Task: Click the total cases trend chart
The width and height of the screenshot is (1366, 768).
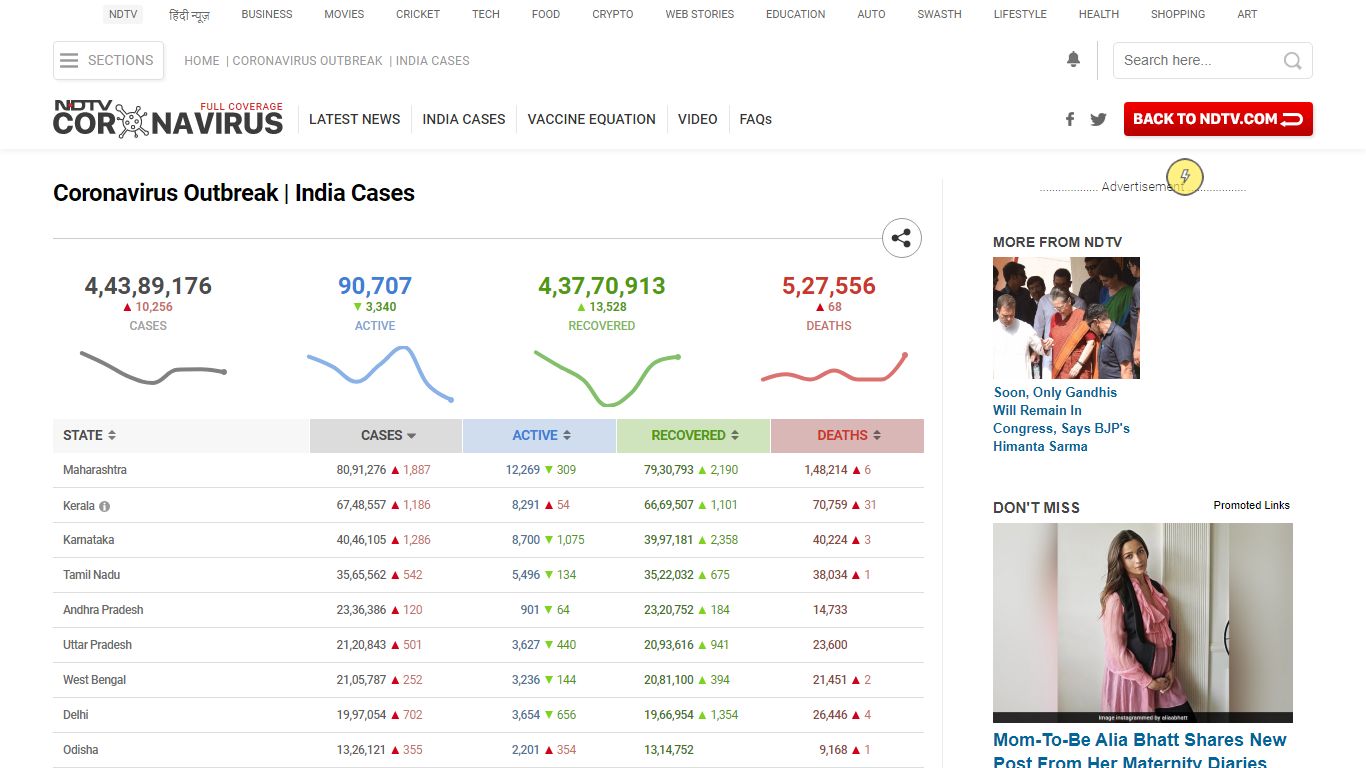Action: pos(152,368)
